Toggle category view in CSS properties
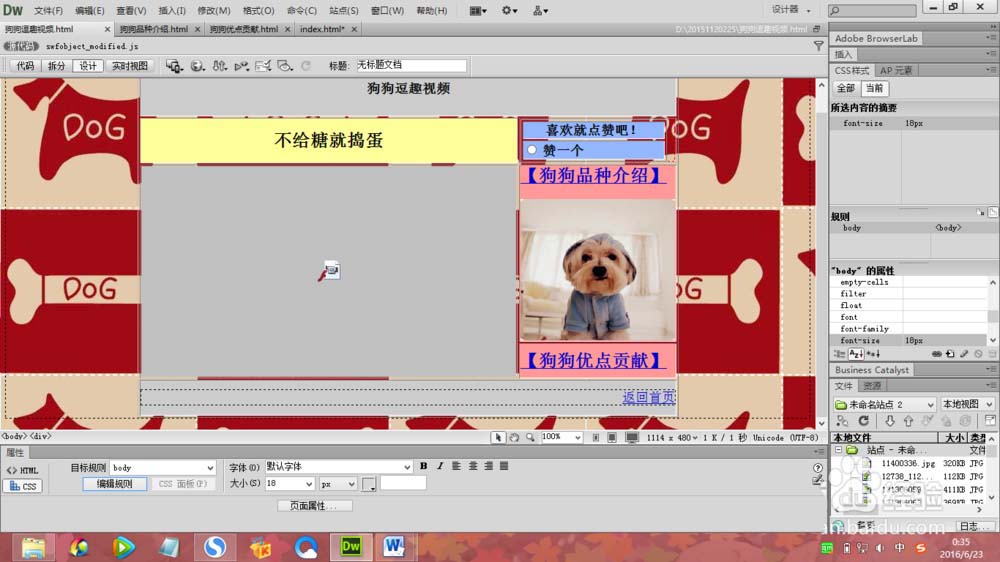Image resolution: width=1000 pixels, height=562 pixels. tap(840, 353)
